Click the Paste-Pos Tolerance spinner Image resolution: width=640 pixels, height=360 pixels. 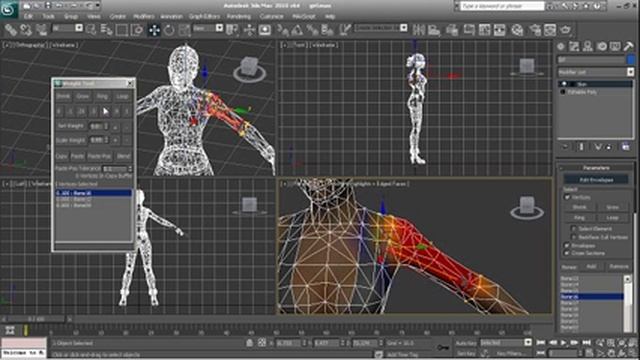click(x=130, y=169)
